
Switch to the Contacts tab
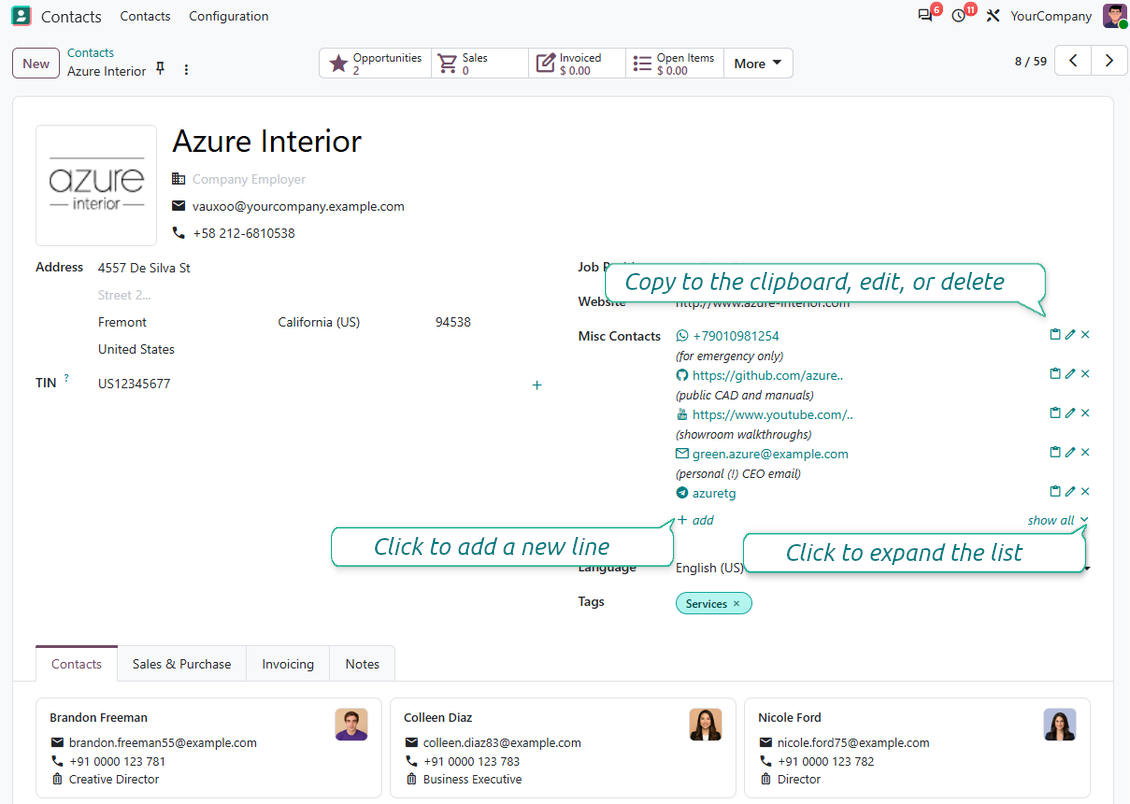76,664
